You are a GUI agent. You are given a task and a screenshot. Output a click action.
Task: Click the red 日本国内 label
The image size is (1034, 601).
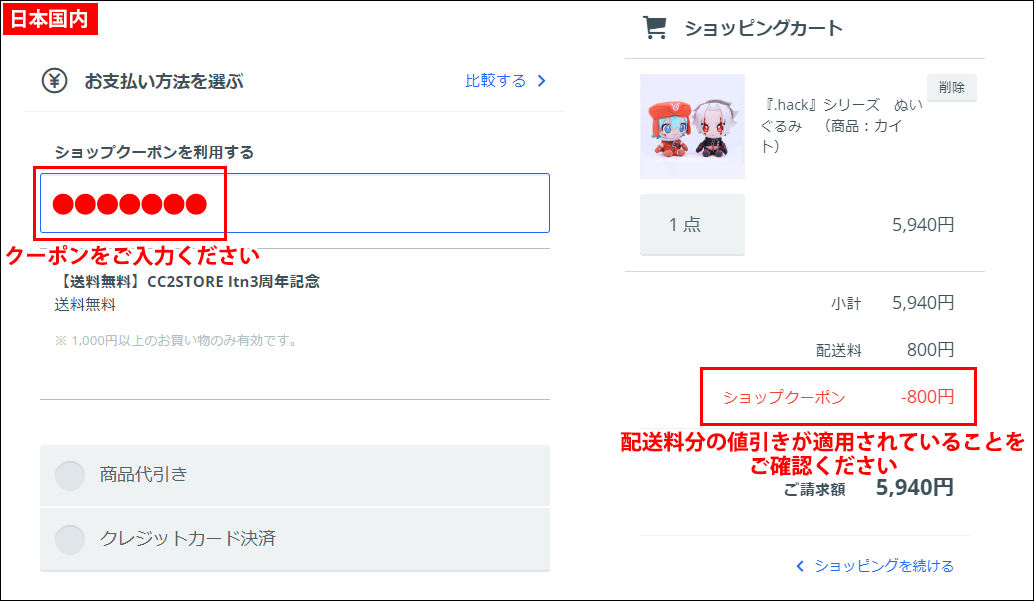(50, 18)
